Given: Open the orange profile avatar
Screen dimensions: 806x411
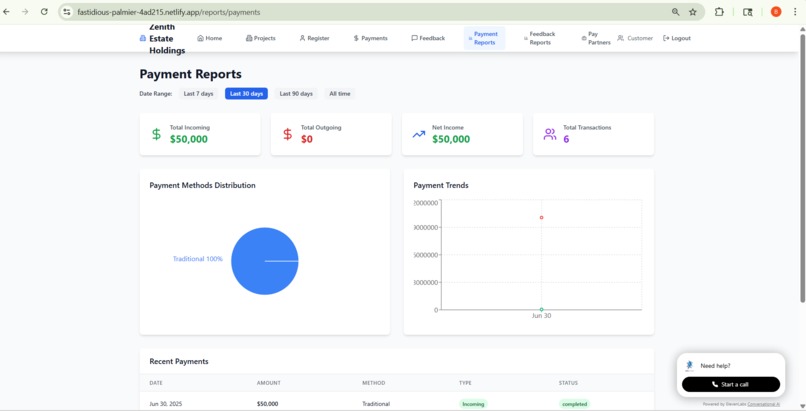Looking at the screenshot, I should coord(776,12).
